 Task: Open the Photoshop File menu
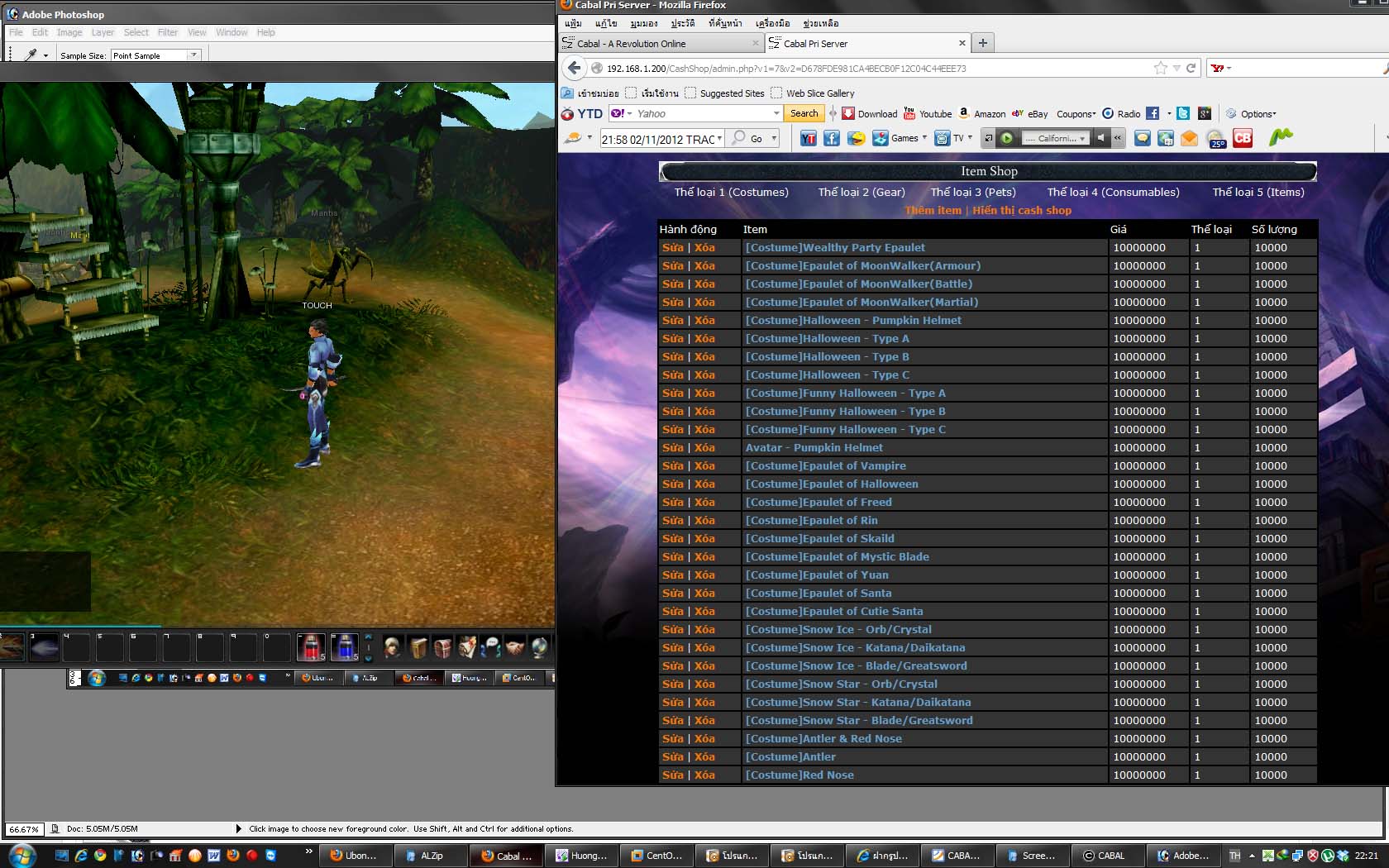coord(16,32)
